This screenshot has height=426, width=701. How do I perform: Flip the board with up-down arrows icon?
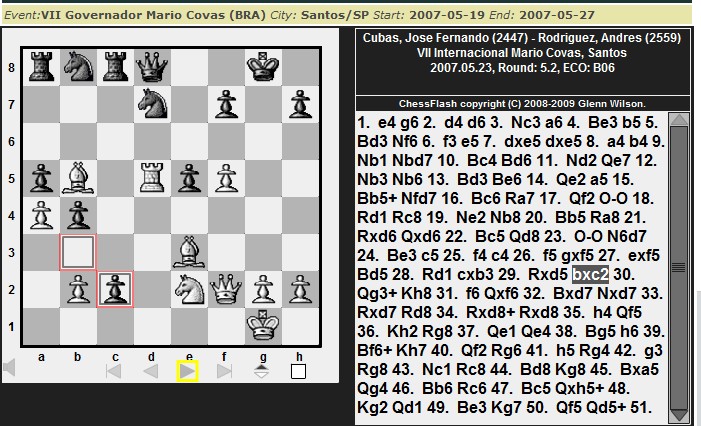click(261, 371)
